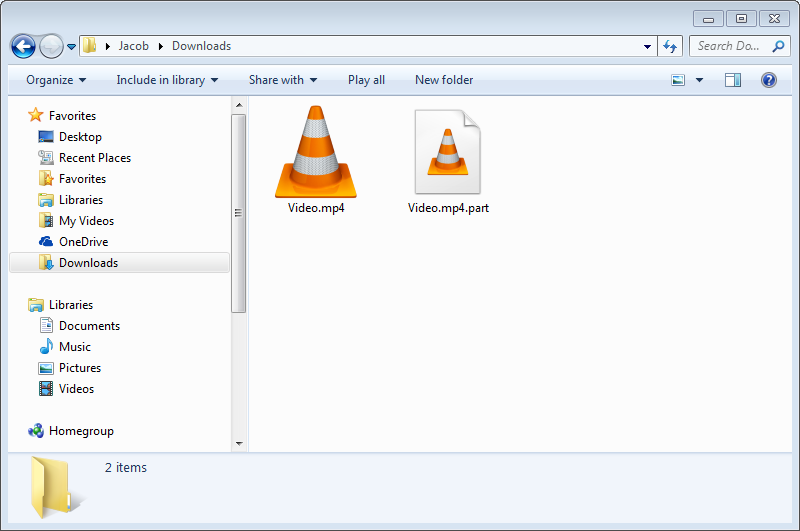Click the navigation pane scrollbar thumb
Viewport: 800px width, 531px height.
[x=238, y=213]
